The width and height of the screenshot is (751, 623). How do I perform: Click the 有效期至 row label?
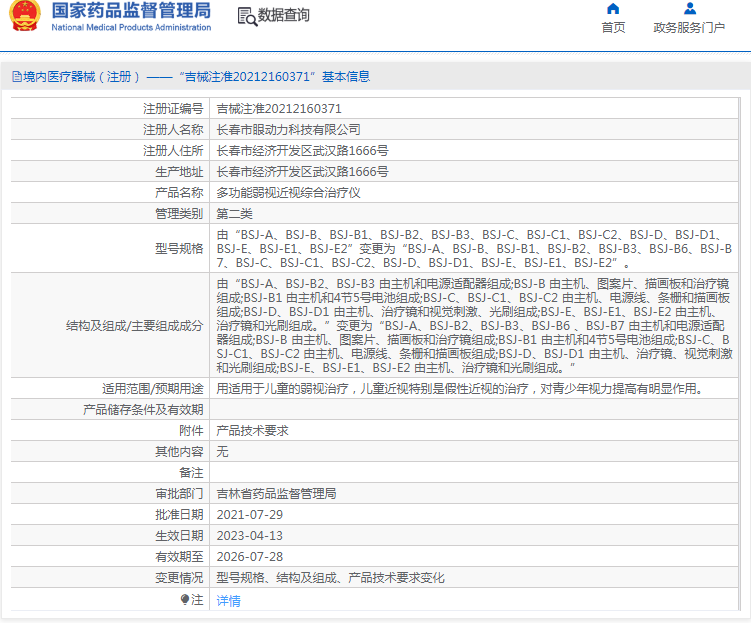(x=179, y=557)
